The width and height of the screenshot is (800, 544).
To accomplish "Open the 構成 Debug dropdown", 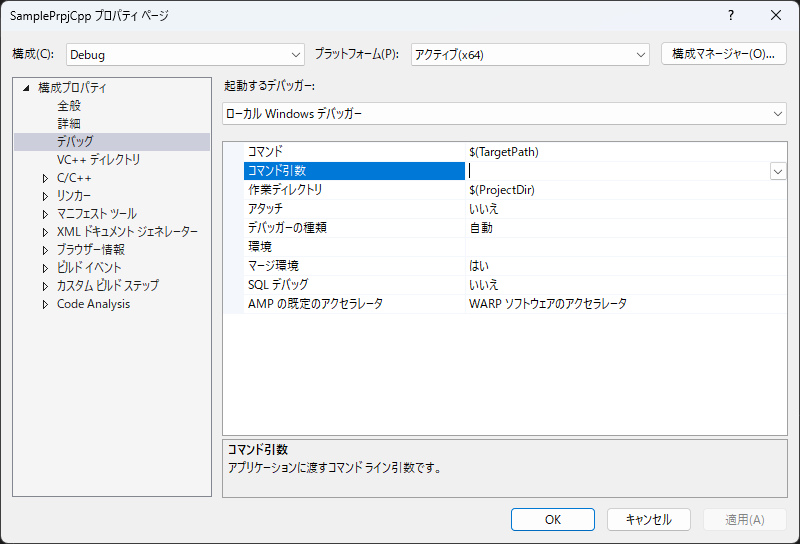I will (x=185, y=54).
